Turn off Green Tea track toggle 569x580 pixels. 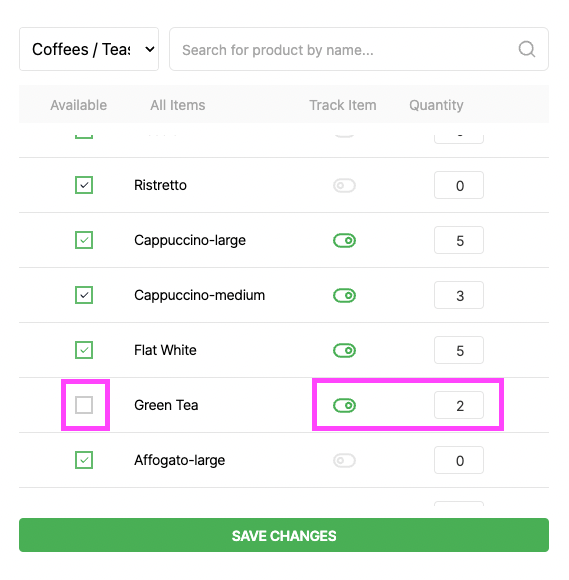[x=344, y=405]
